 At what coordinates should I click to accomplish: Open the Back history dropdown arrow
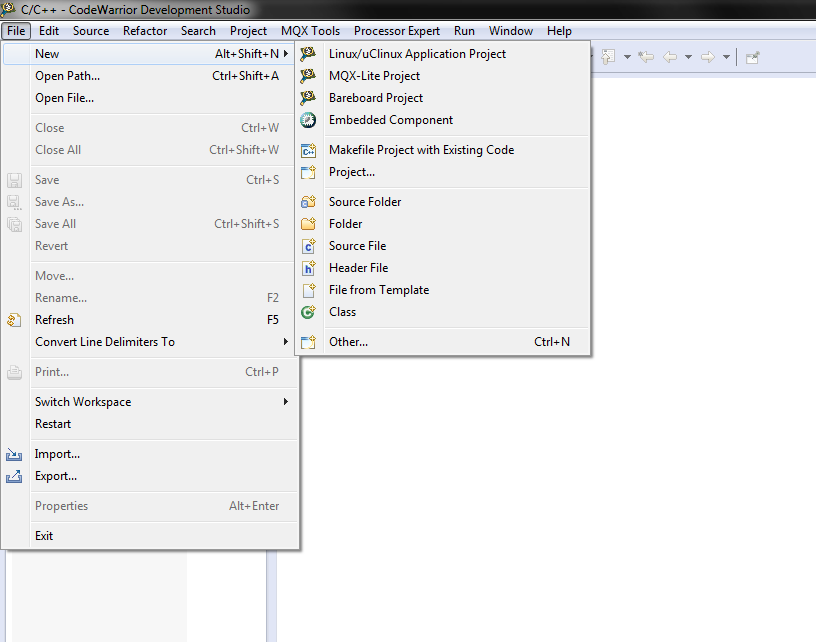[688, 57]
